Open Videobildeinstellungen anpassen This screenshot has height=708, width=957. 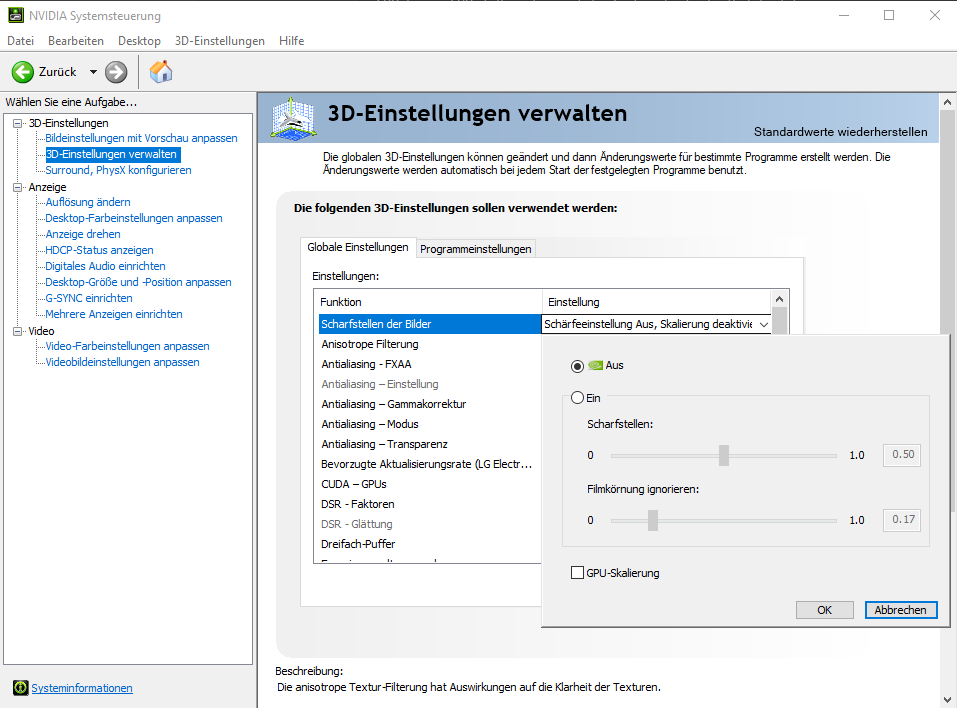point(123,362)
